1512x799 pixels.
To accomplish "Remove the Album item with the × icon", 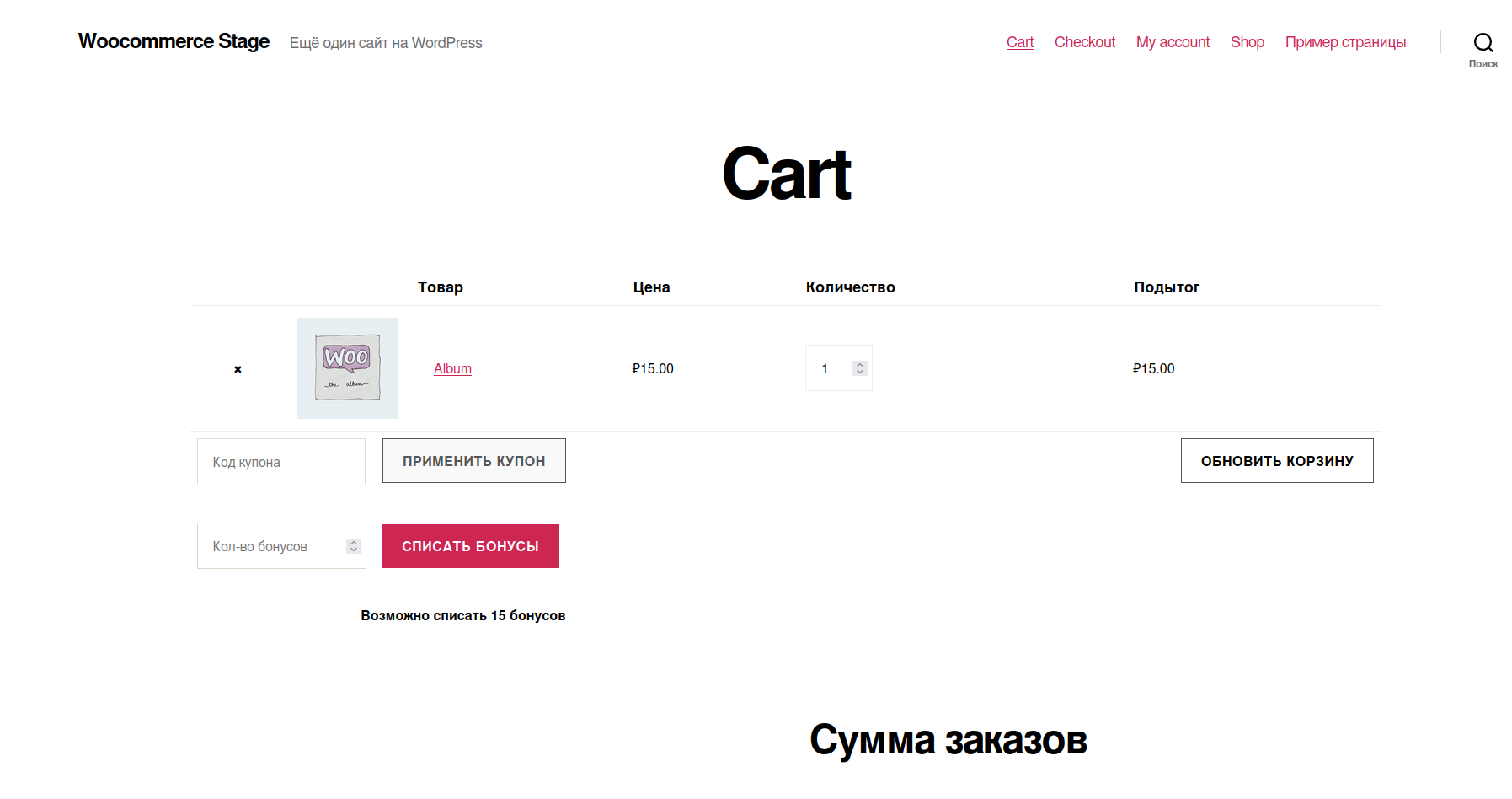I will (238, 369).
